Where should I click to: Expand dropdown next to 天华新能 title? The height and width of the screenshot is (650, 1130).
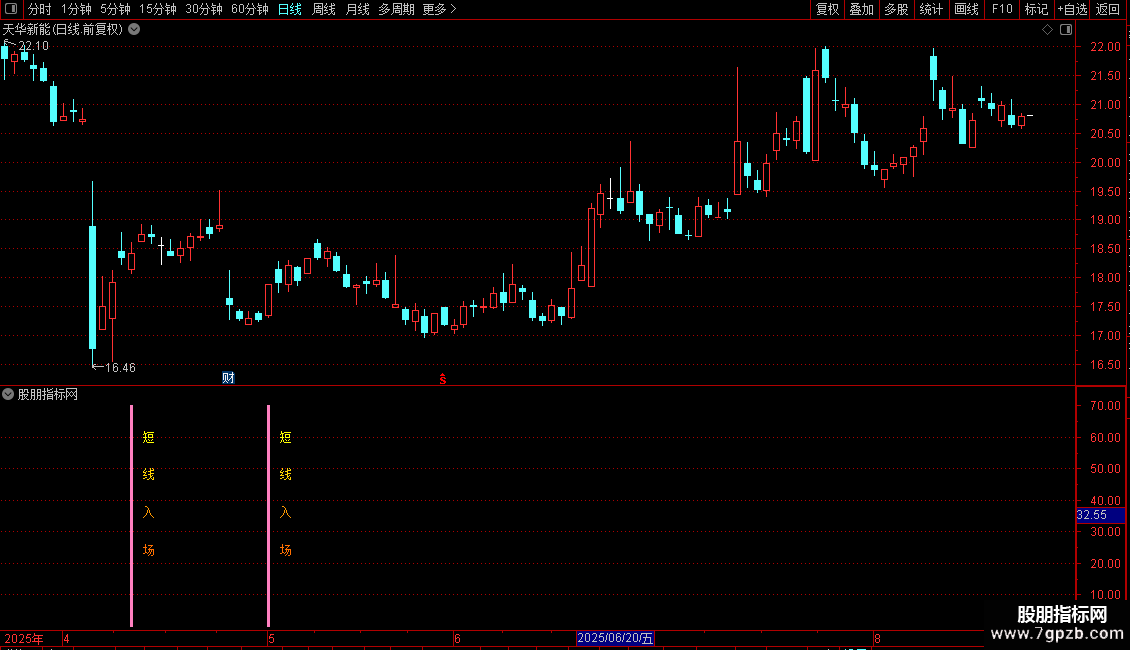[x=134, y=30]
